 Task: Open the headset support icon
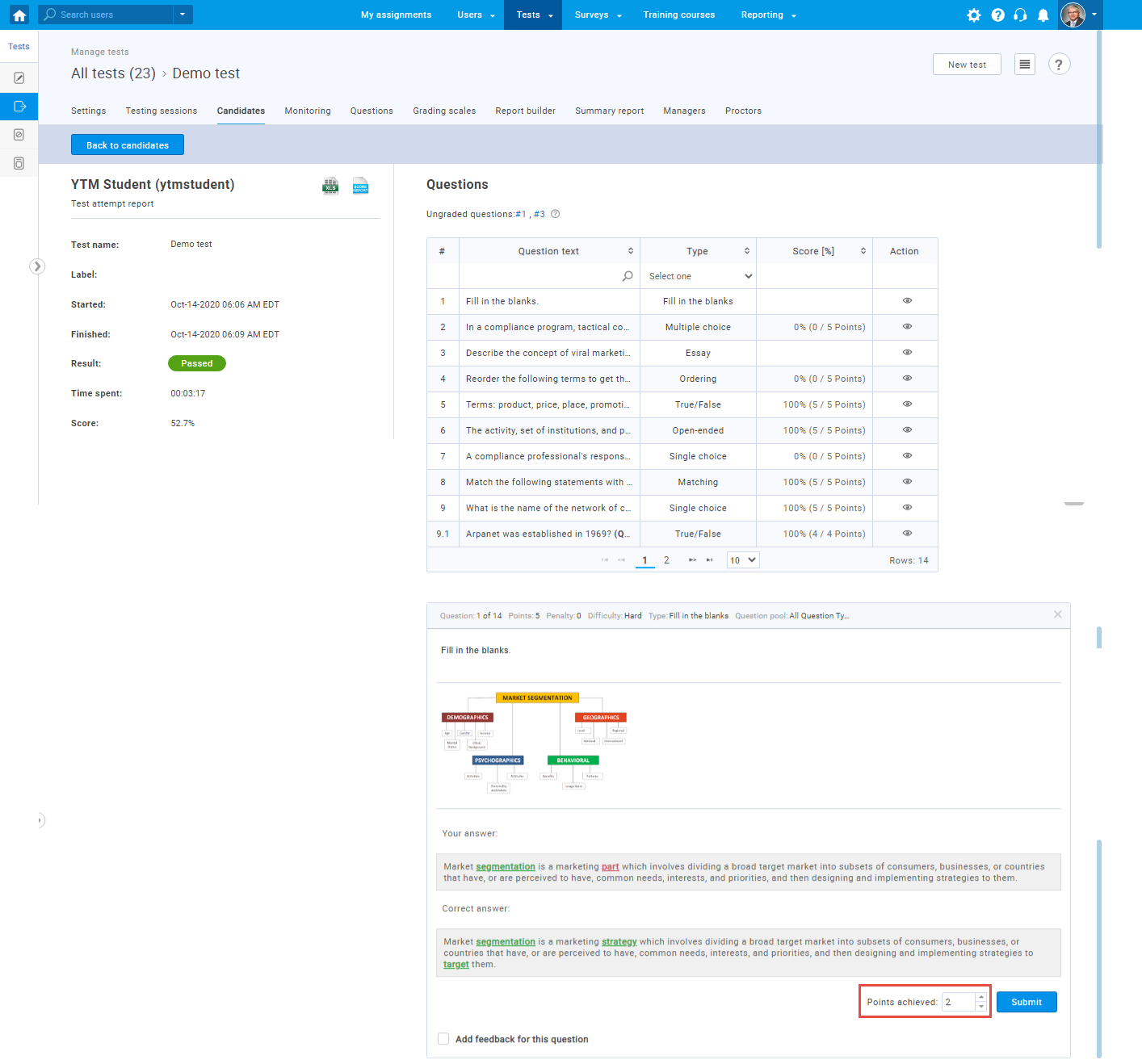coord(1020,15)
